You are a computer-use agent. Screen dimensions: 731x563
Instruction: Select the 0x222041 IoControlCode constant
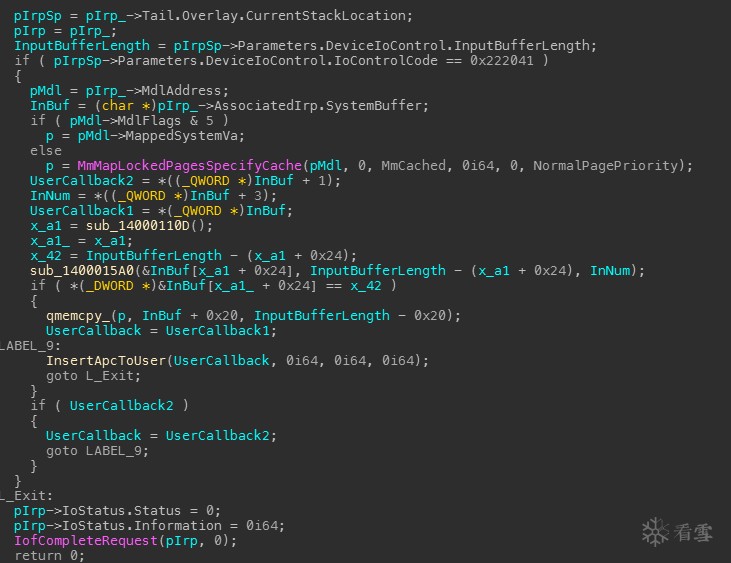[502, 61]
